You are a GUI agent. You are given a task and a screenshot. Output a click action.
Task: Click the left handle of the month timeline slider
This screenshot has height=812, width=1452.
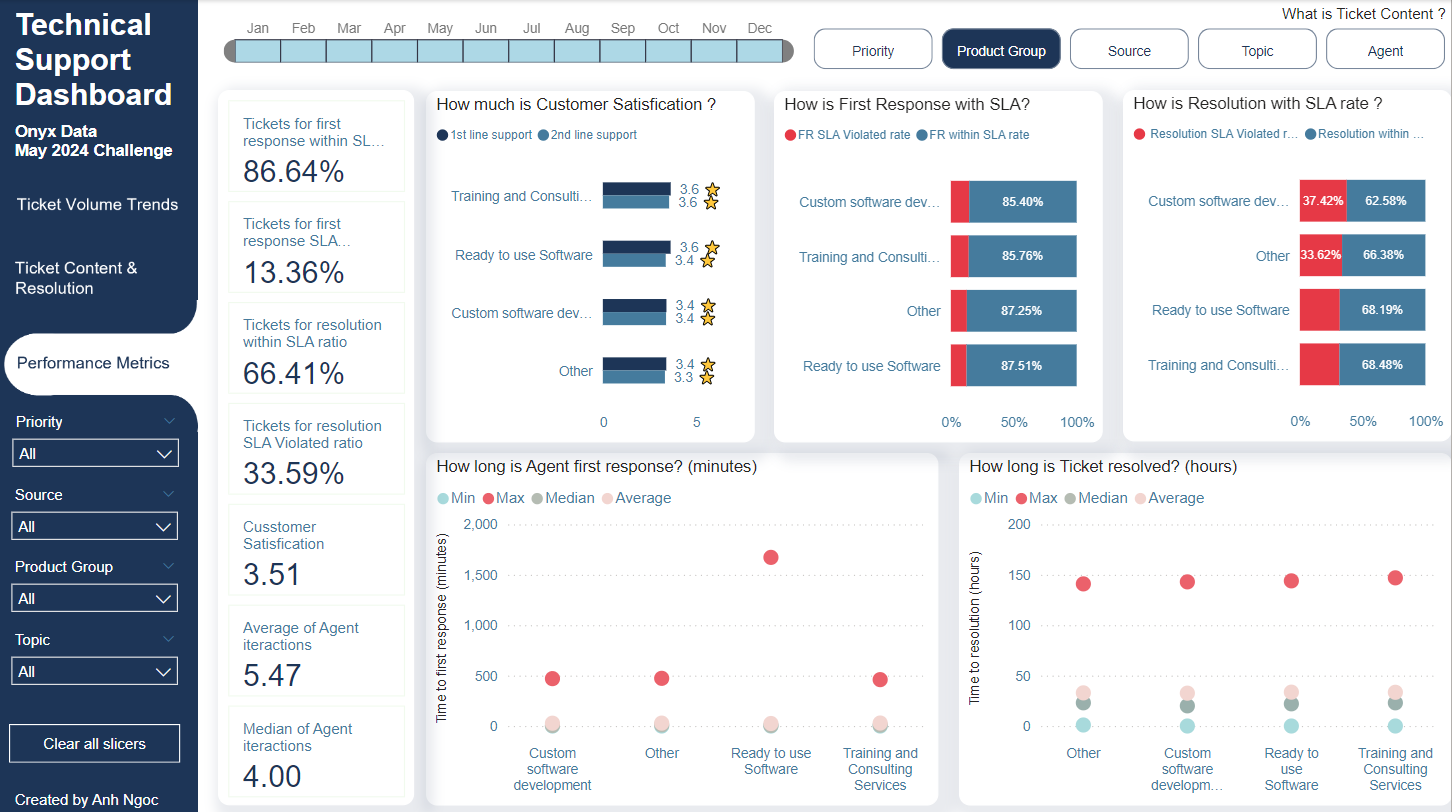(230, 51)
